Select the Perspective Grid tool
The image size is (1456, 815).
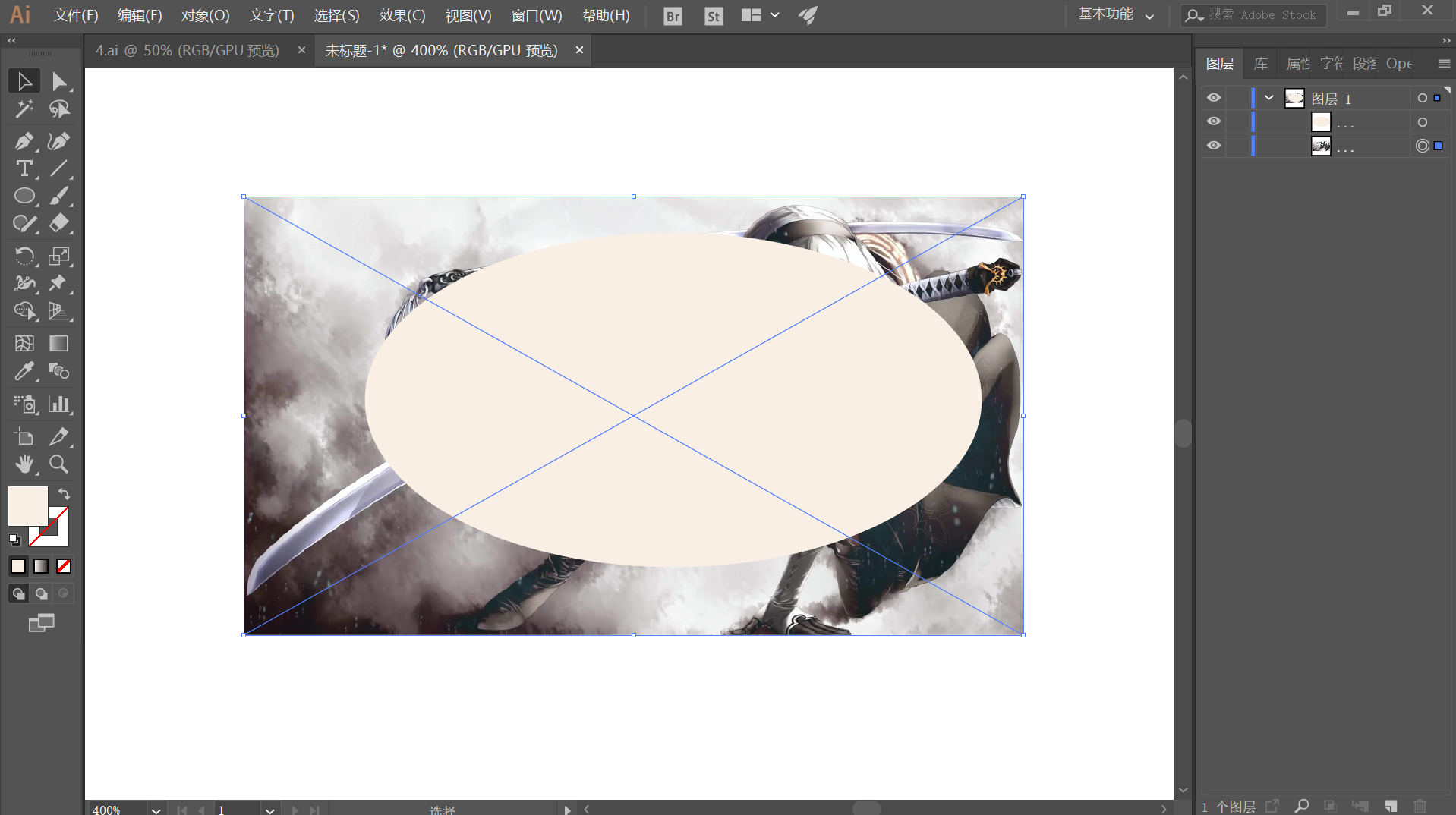pyautogui.click(x=58, y=310)
